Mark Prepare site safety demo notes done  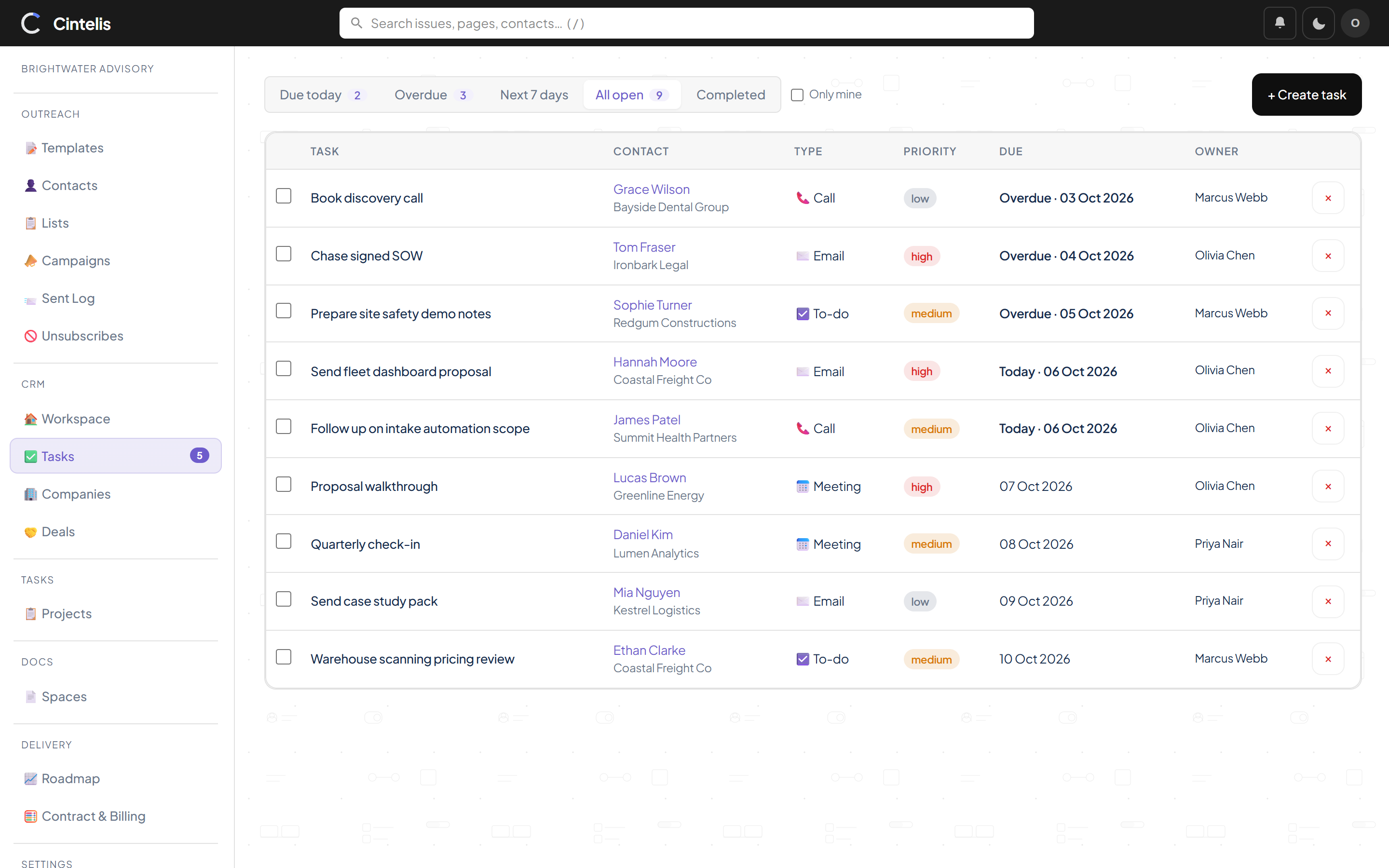coord(284,311)
